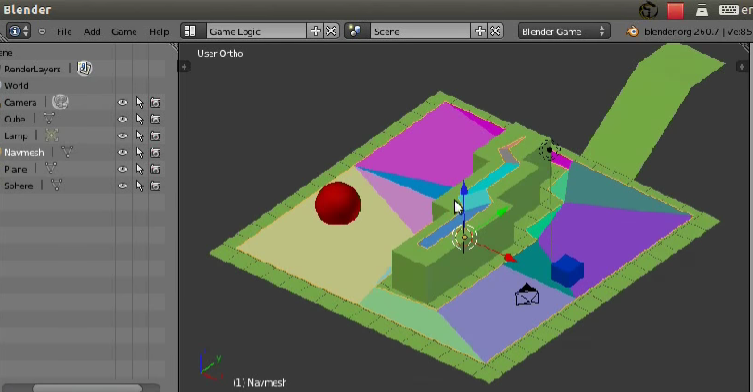Click the red record indicator in system tray
The width and height of the screenshot is (753, 392).
(675, 11)
